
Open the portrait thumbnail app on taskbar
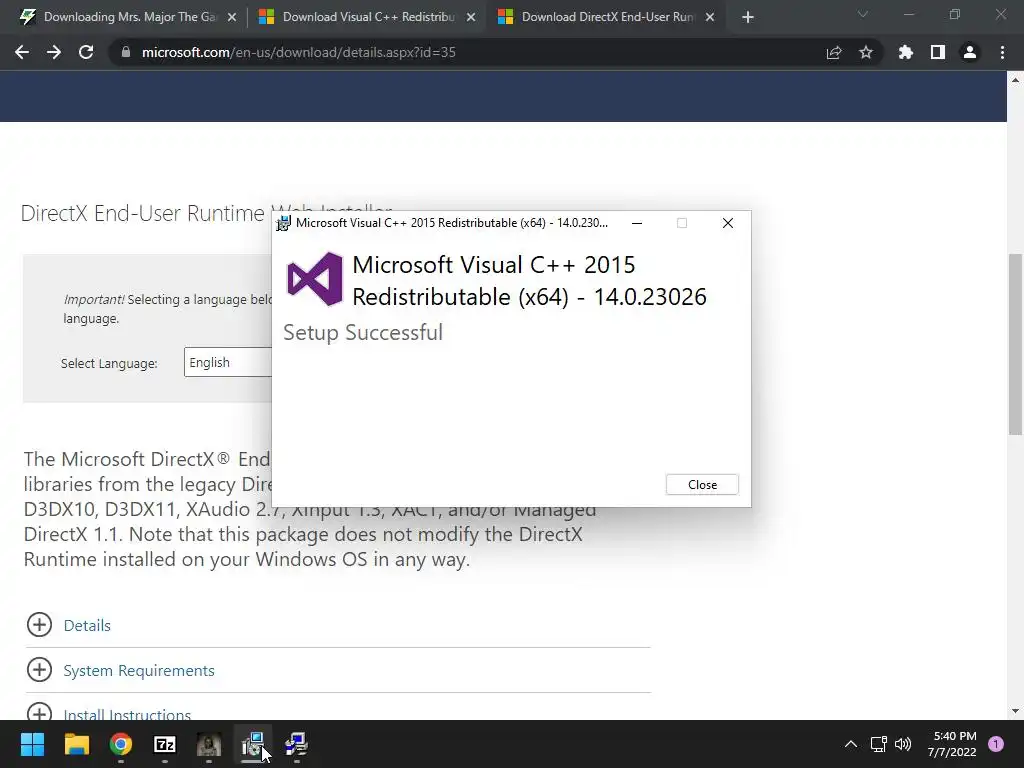coord(209,744)
